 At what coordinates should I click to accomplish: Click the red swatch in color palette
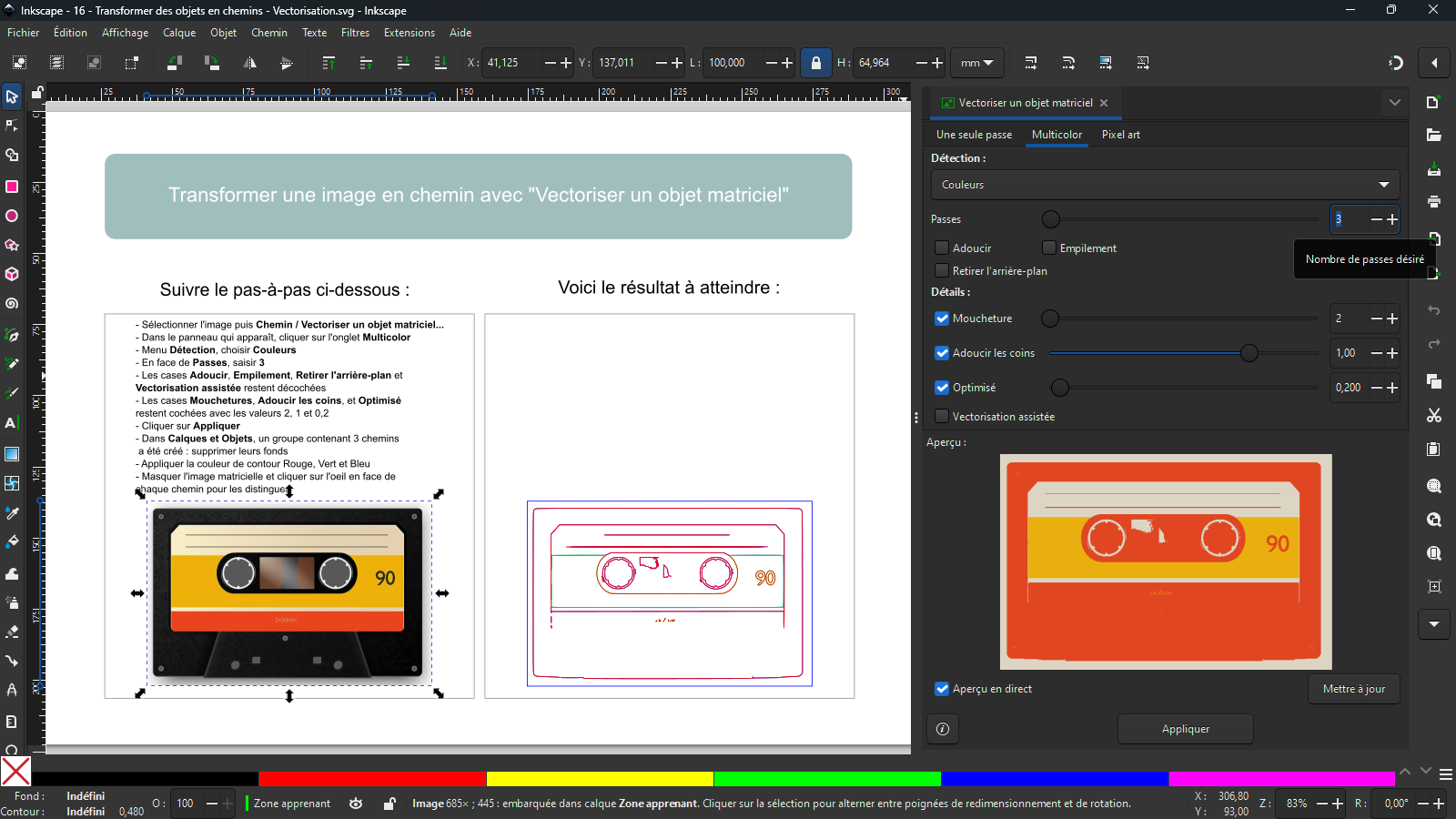(x=372, y=779)
